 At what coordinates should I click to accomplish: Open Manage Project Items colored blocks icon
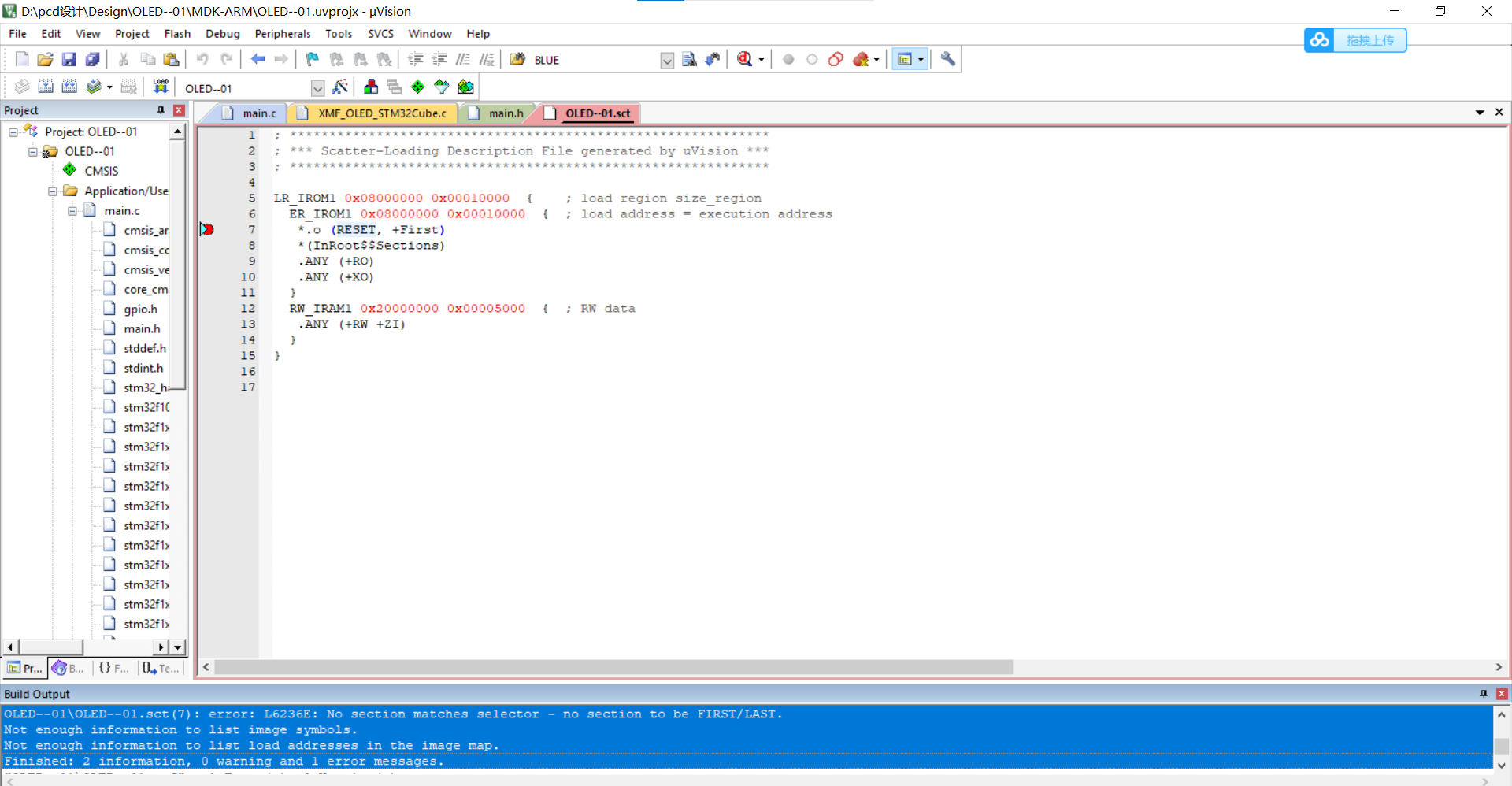(x=371, y=87)
